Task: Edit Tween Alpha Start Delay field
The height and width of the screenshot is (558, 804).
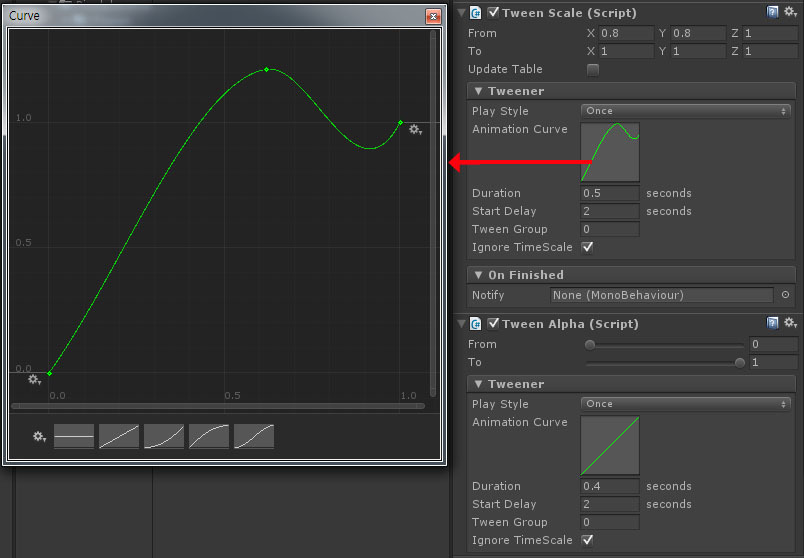Action: (610, 504)
